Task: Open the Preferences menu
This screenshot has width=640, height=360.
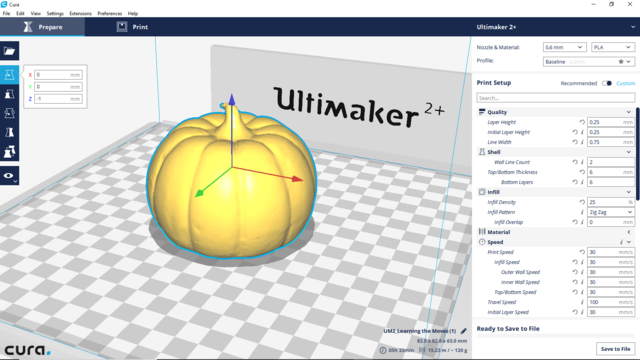Action: click(110, 13)
